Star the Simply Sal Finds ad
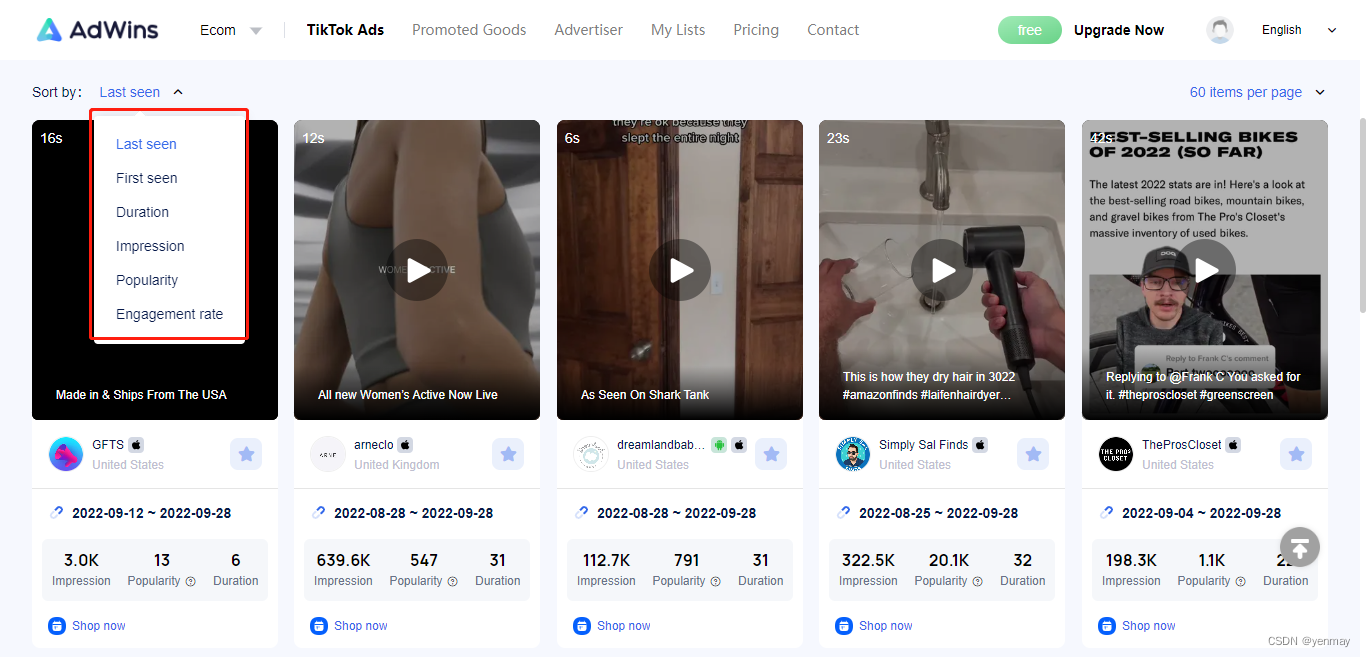 [x=1033, y=454]
